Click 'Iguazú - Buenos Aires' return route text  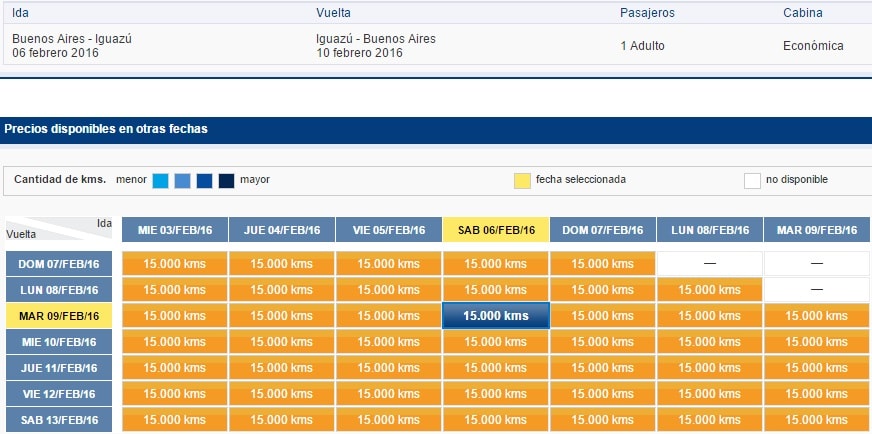376,39
